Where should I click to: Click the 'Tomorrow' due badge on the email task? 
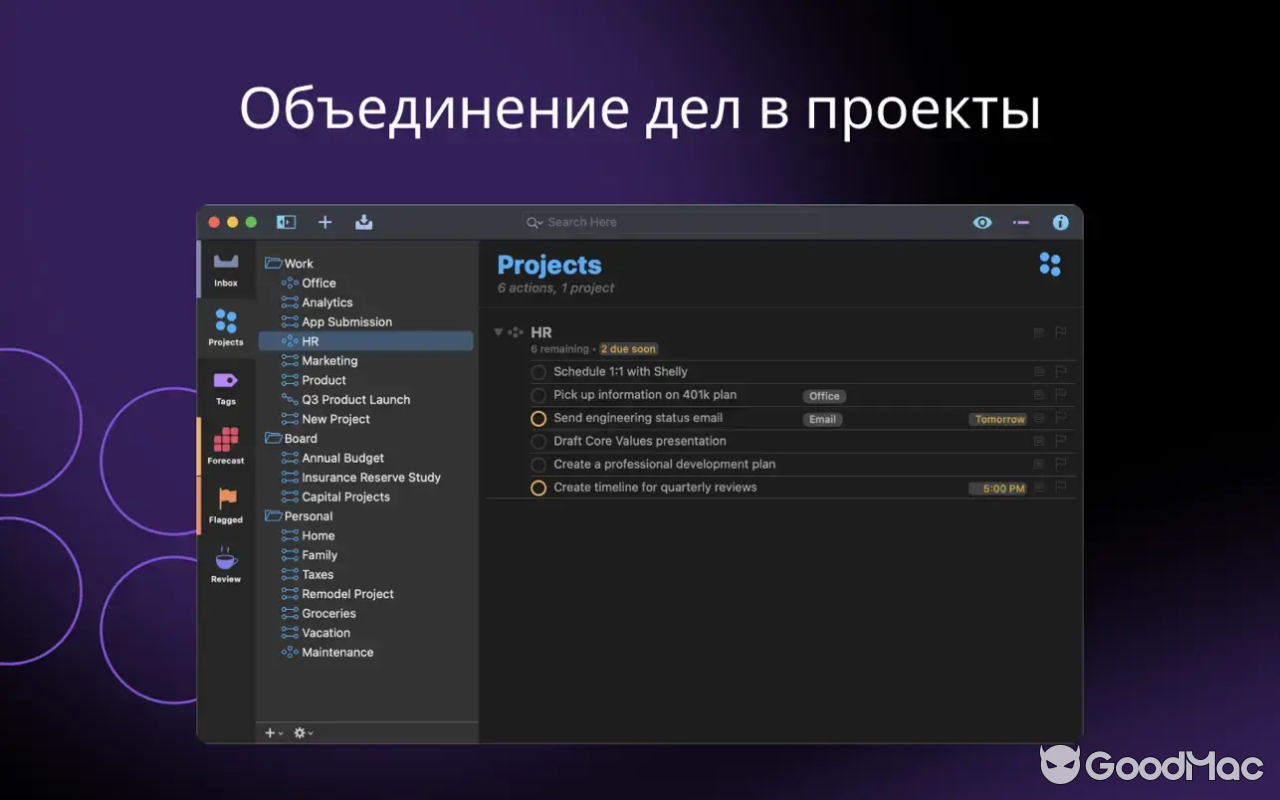point(998,419)
